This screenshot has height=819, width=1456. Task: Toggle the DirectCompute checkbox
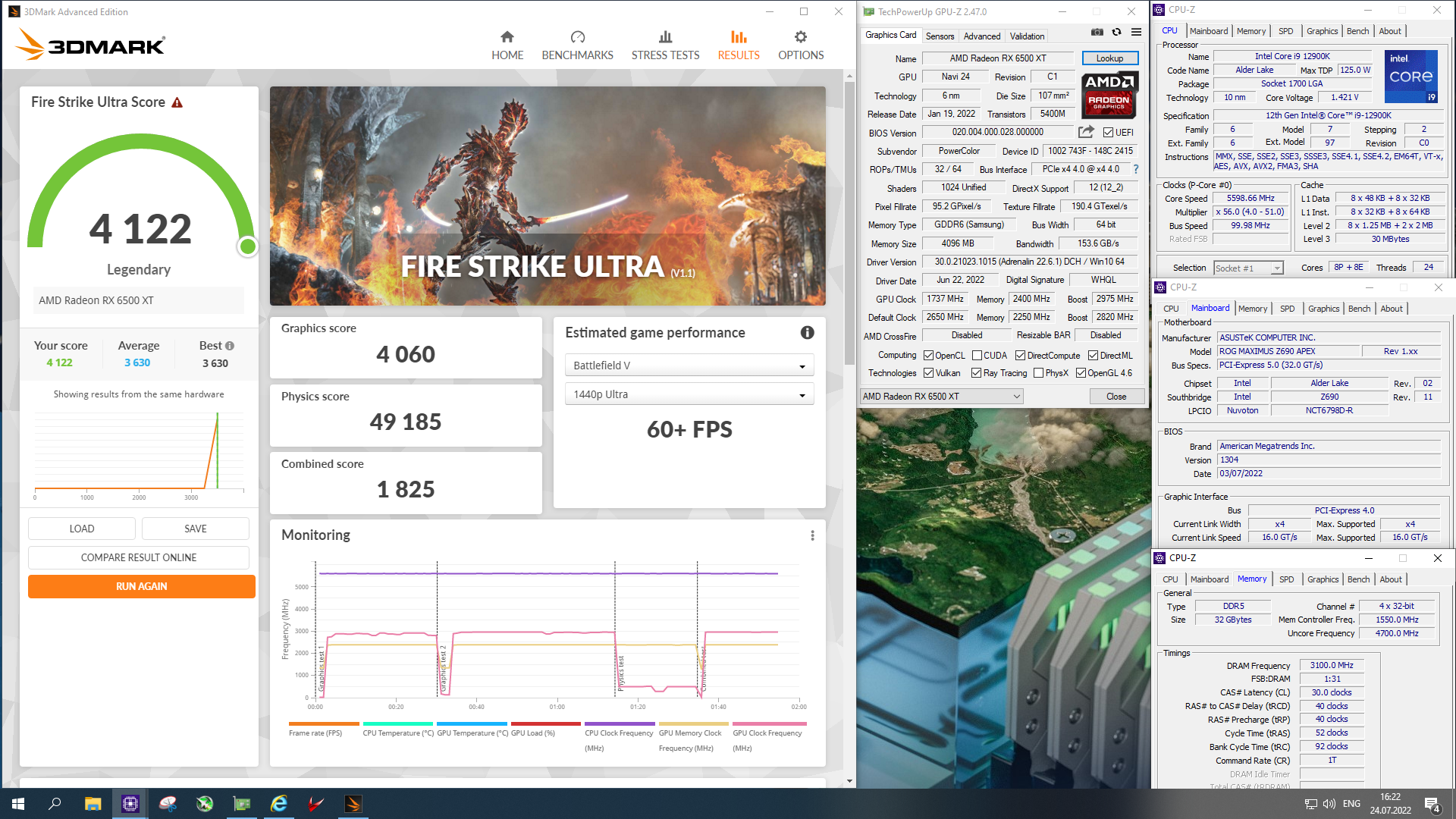(x=1020, y=356)
